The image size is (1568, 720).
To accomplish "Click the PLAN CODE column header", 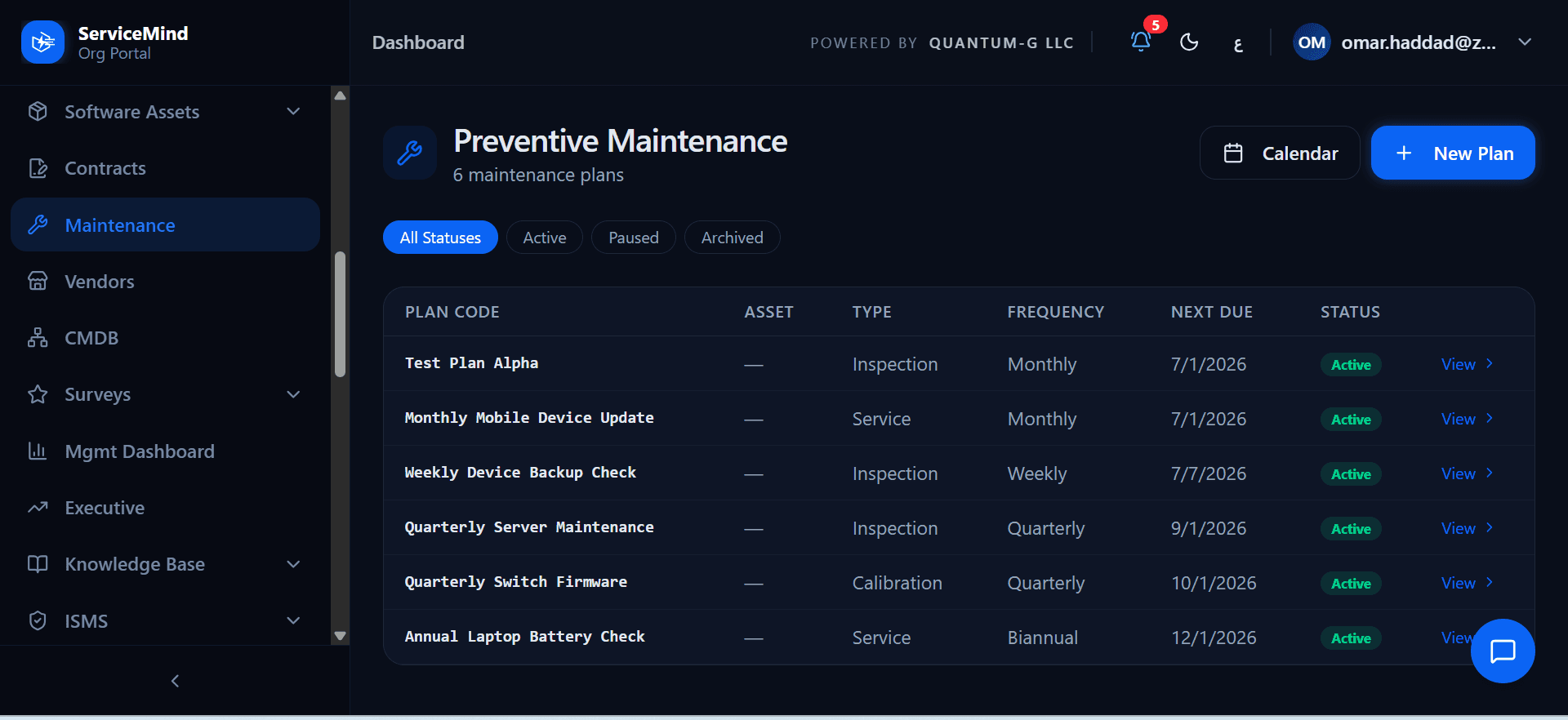I will pyautogui.click(x=452, y=312).
